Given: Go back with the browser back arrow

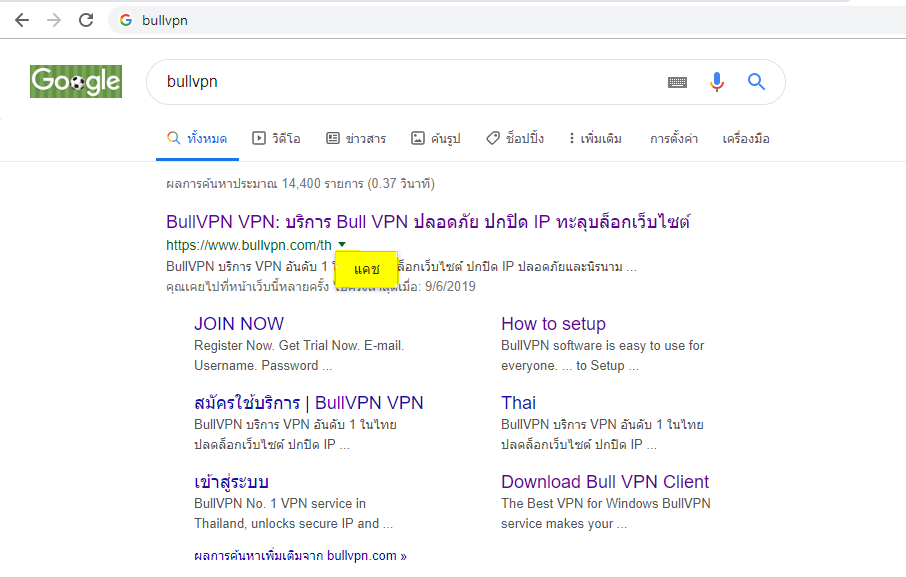Looking at the screenshot, I should (x=22, y=20).
